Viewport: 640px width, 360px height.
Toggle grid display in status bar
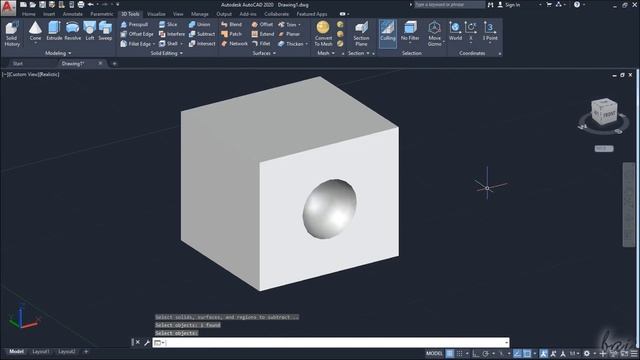tap(449, 353)
